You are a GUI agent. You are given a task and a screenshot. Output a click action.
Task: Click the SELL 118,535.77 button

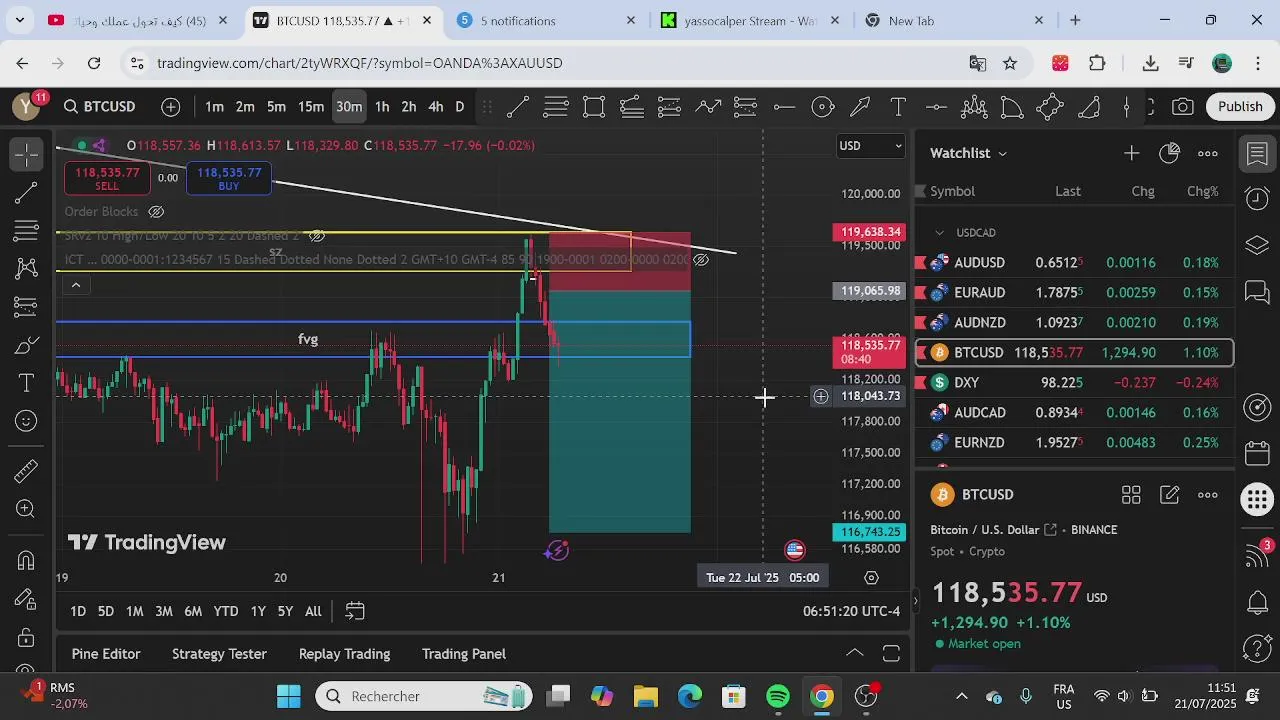tap(107, 179)
